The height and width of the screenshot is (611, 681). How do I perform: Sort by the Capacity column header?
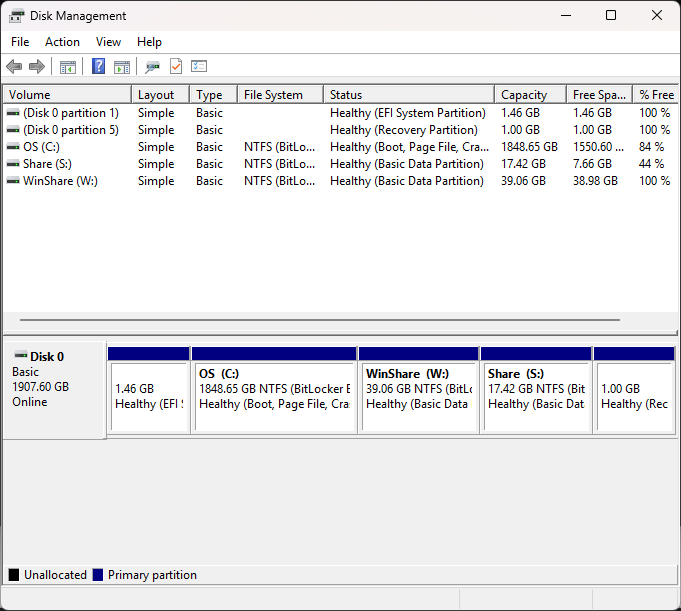(530, 95)
